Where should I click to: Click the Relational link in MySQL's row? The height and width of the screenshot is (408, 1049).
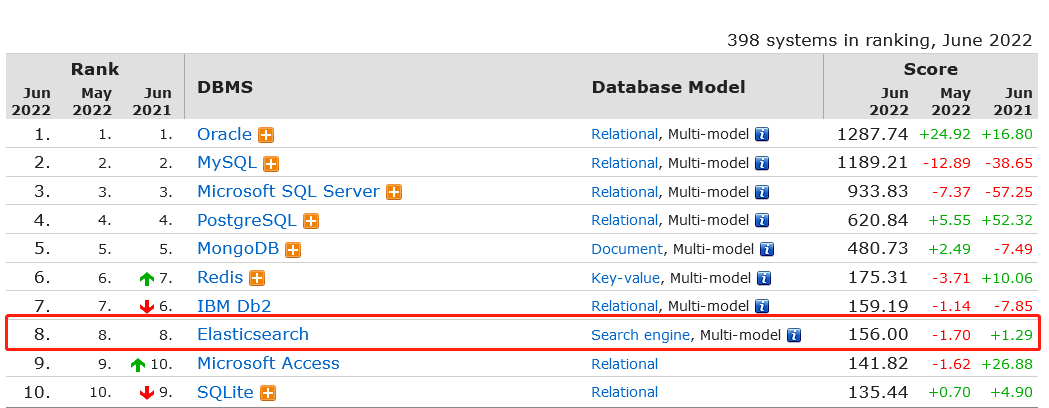(x=625, y=163)
